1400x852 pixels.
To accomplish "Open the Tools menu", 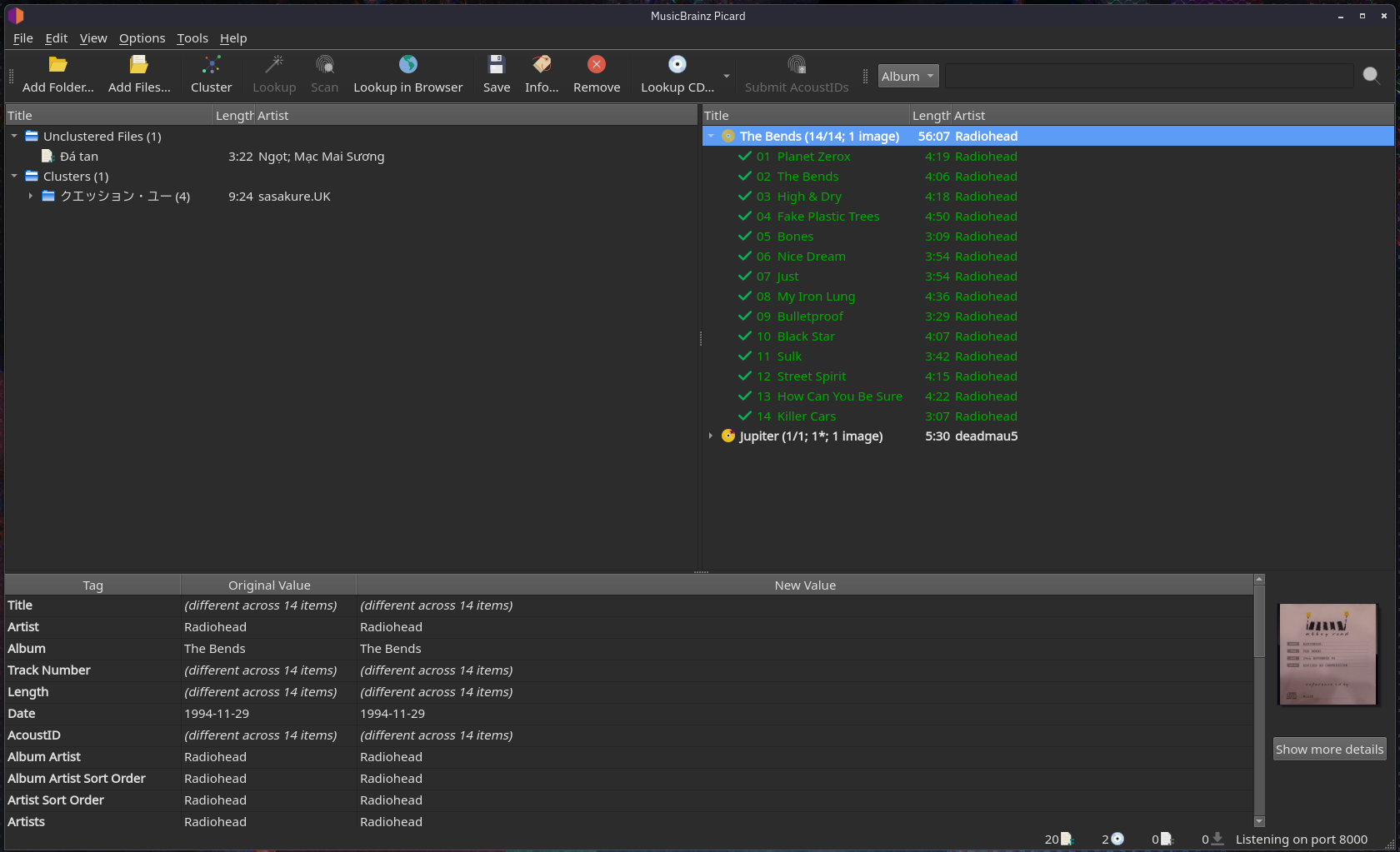I will (192, 38).
